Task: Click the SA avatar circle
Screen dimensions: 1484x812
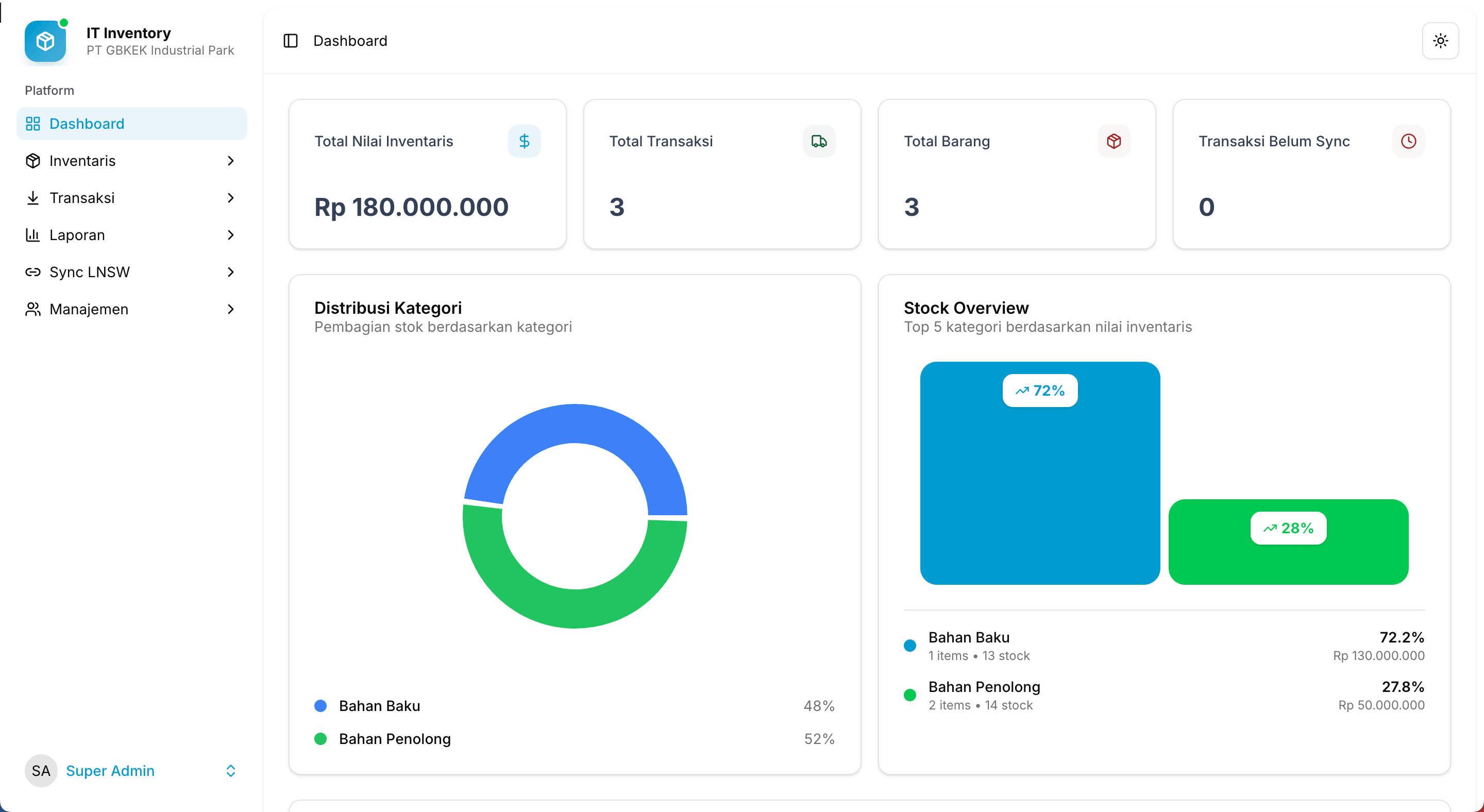Action: pos(41,771)
